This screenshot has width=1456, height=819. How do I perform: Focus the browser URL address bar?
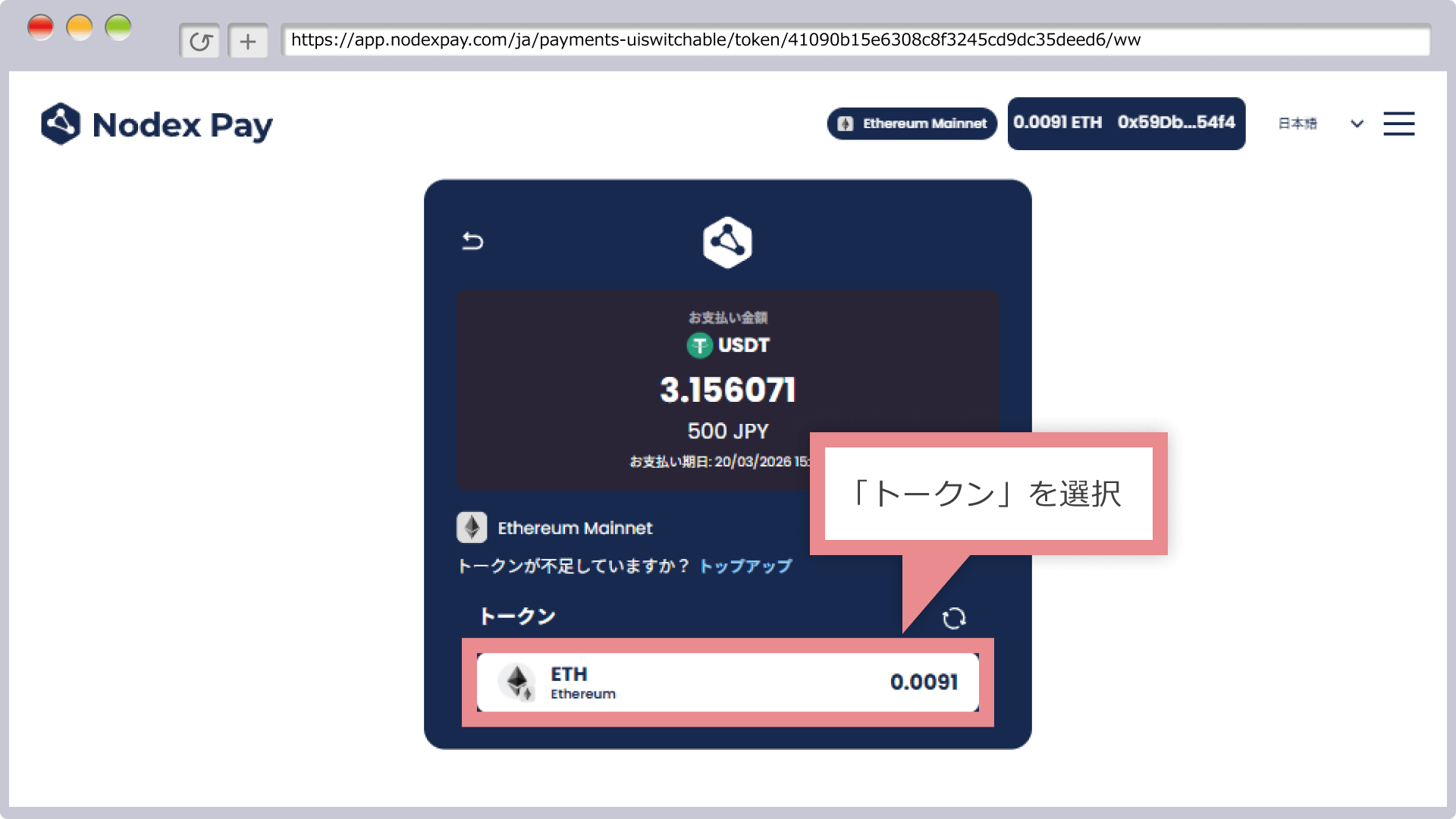coord(855,40)
